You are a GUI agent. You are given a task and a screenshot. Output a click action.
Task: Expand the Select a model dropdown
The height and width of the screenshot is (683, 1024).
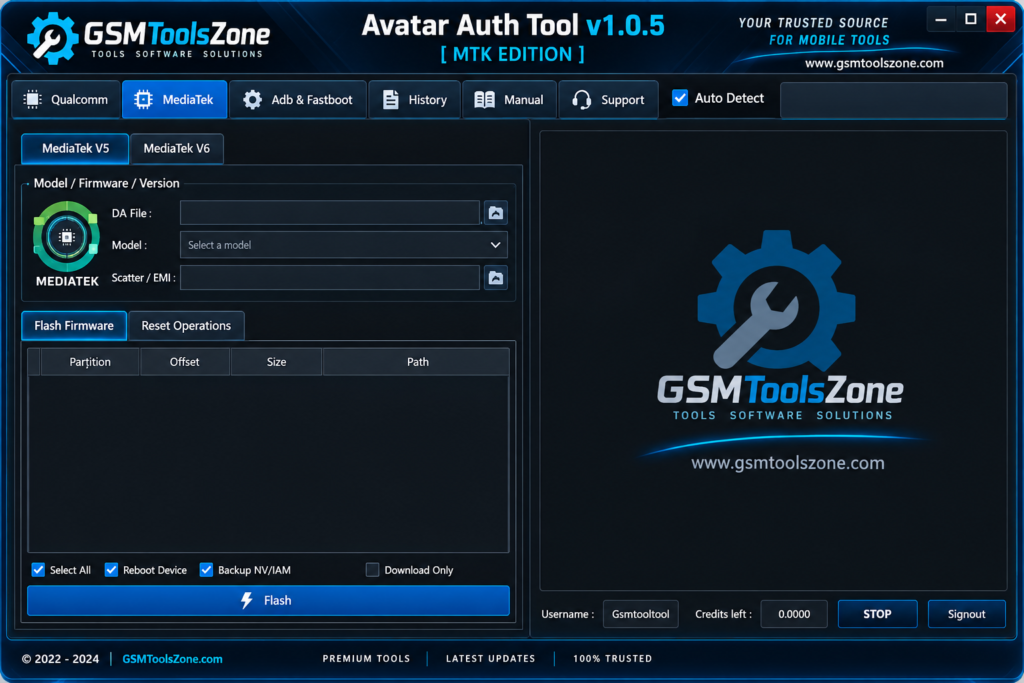coord(344,245)
